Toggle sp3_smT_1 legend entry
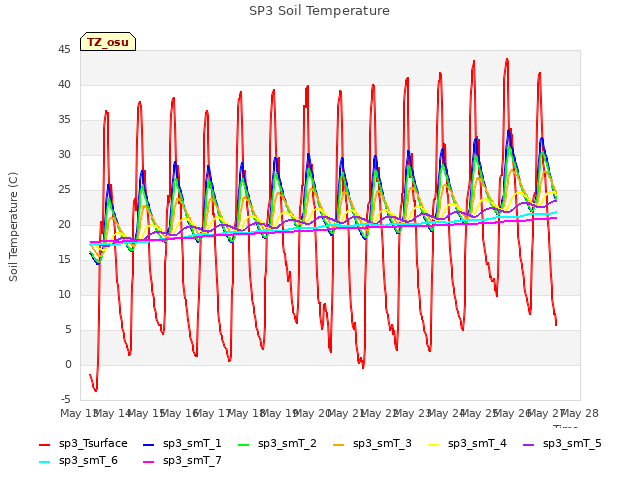 pos(182,444)
